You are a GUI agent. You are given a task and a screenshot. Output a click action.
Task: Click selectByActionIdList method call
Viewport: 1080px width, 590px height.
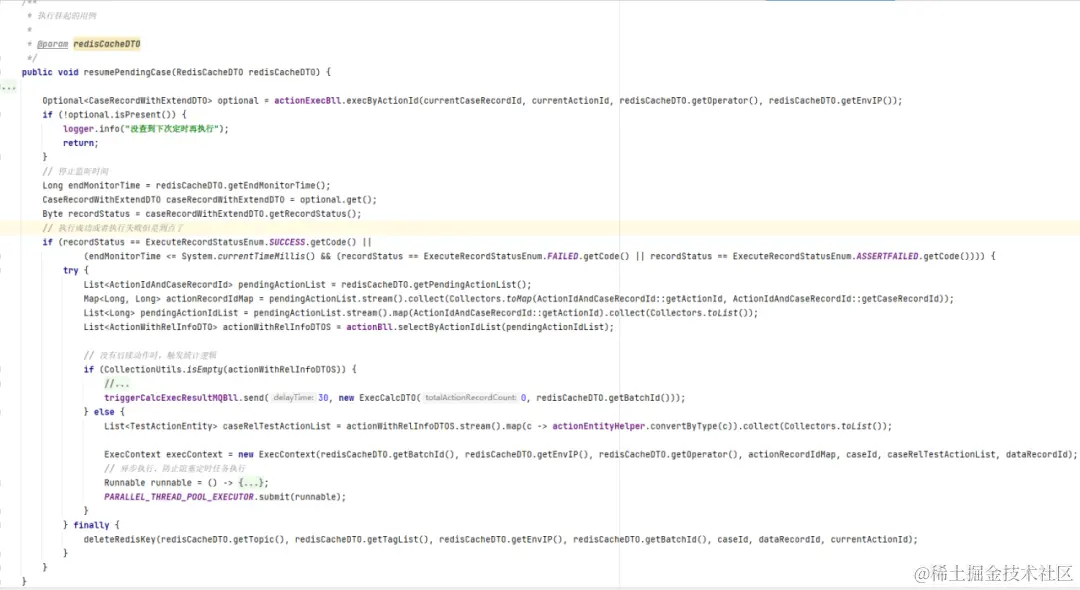click(x=449, y=328)
